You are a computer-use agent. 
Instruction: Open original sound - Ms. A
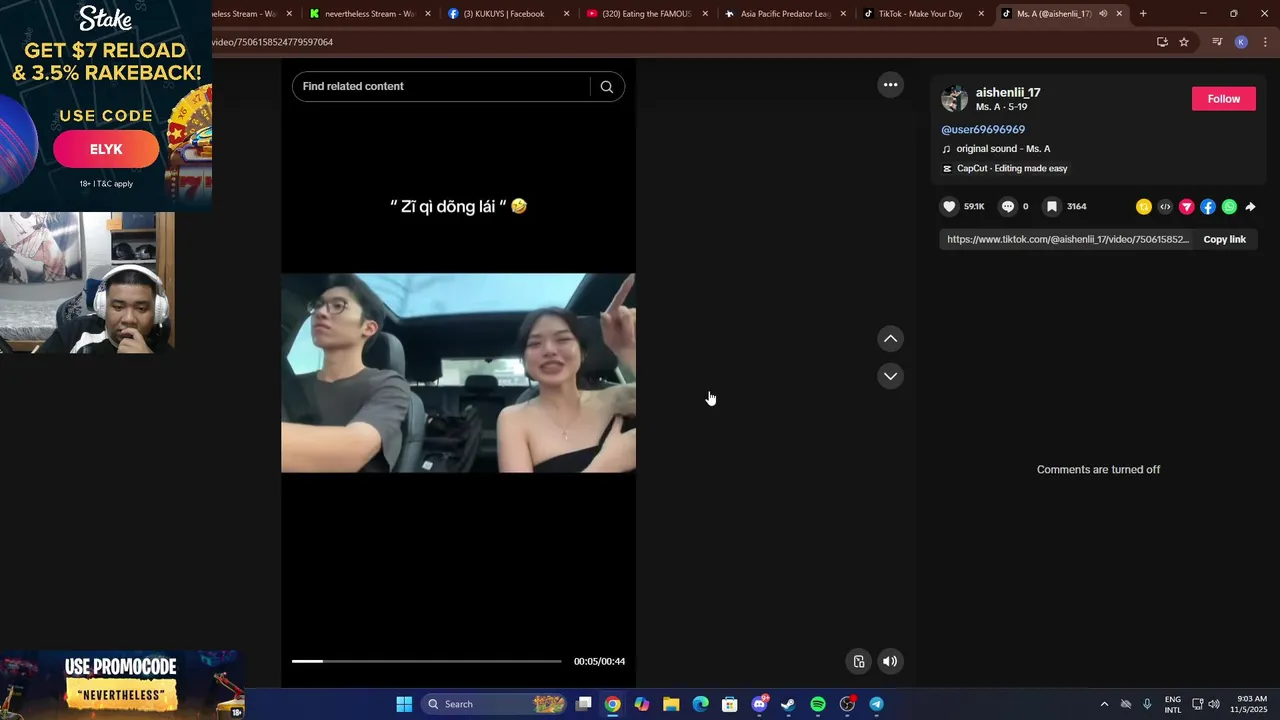[1003, 149]
